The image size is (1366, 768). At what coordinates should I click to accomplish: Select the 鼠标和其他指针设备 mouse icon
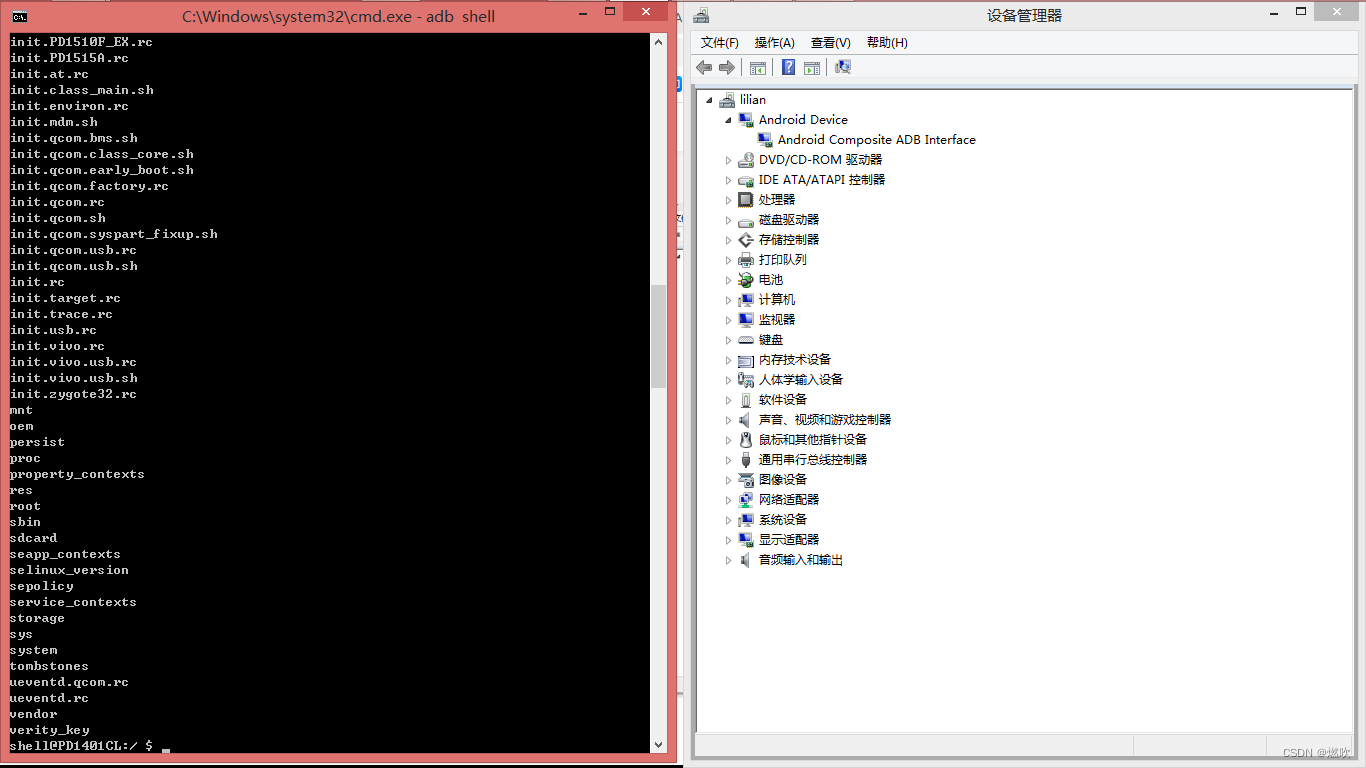point(746,440)
